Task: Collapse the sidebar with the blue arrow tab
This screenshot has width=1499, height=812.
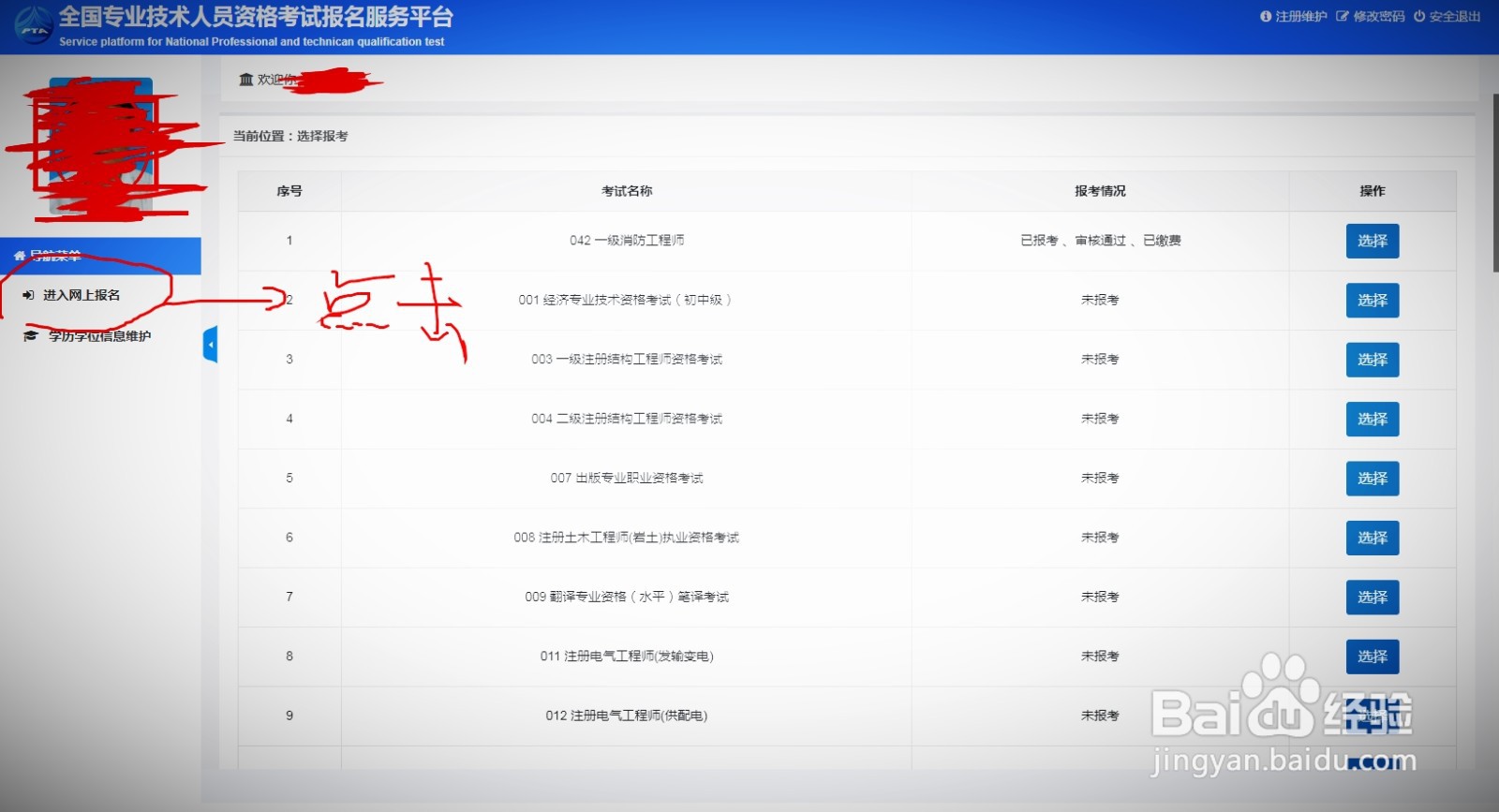Action: coord(210,345)
